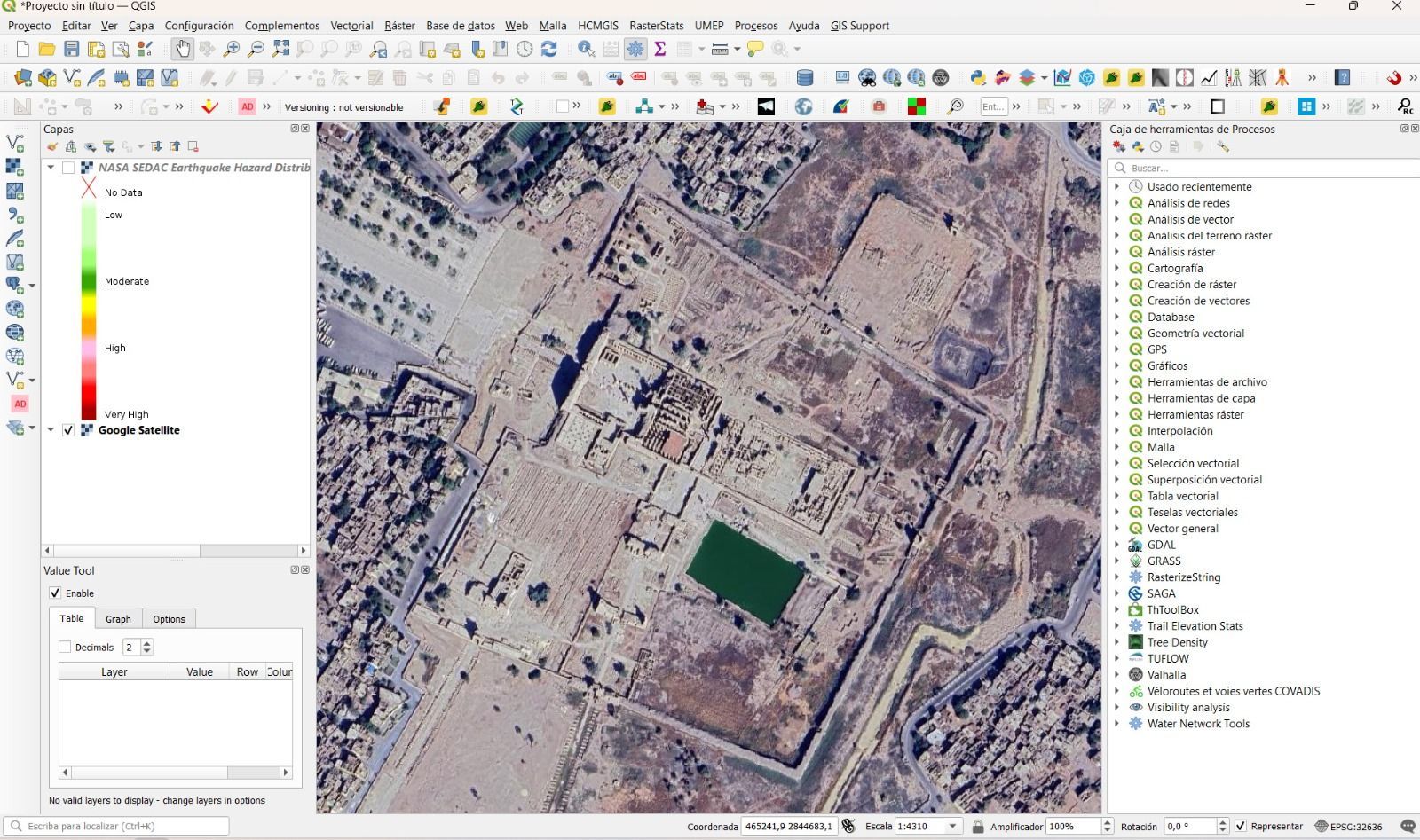1420x840 pixels.
Task: Open the Python console icon
Action: click(x=978, y=78)
